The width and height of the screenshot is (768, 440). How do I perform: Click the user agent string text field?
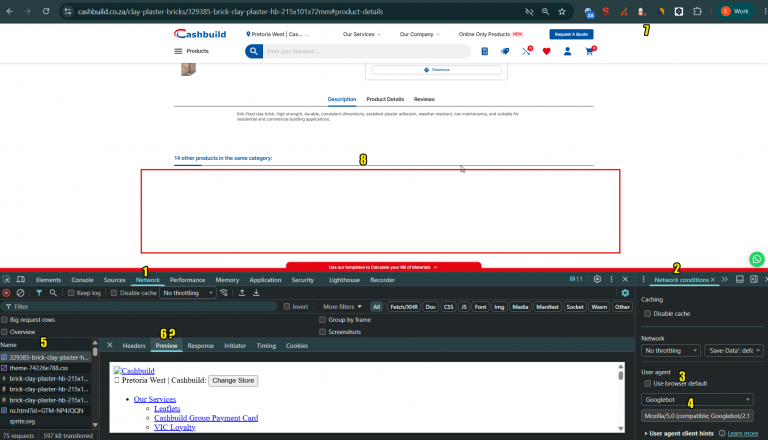pos(697,416)
